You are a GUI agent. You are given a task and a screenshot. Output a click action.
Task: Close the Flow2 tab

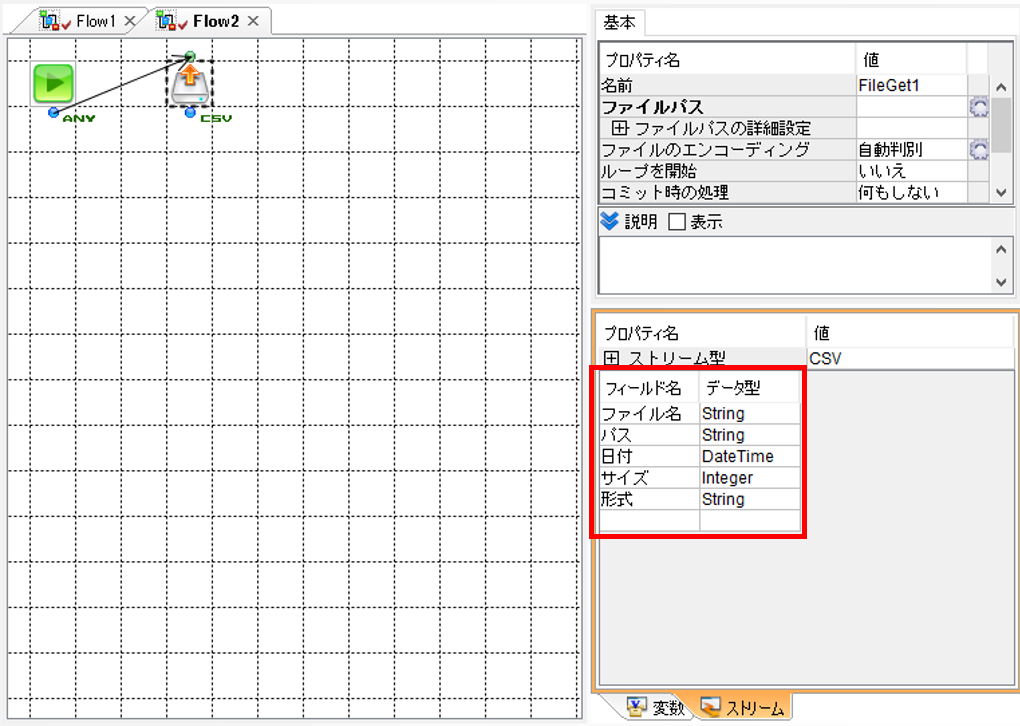(x=253, y=21)
